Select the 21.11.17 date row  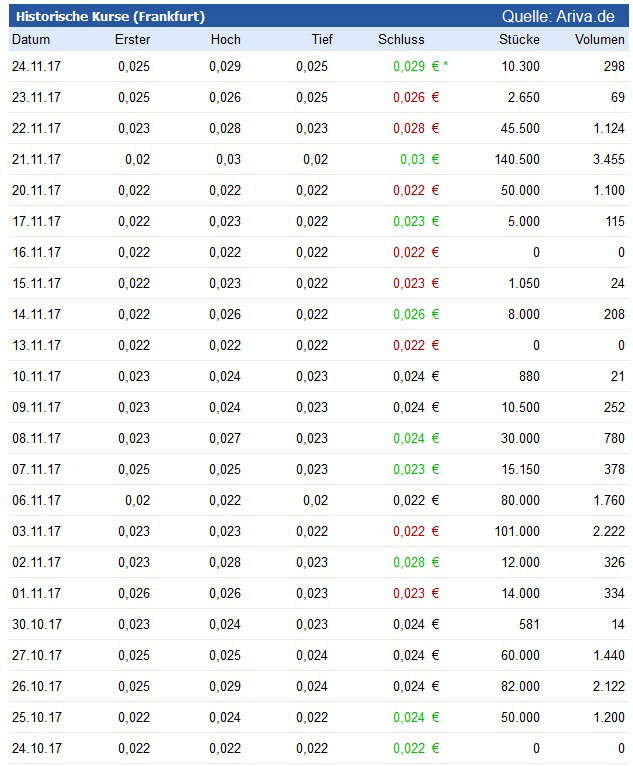[36, 159]
